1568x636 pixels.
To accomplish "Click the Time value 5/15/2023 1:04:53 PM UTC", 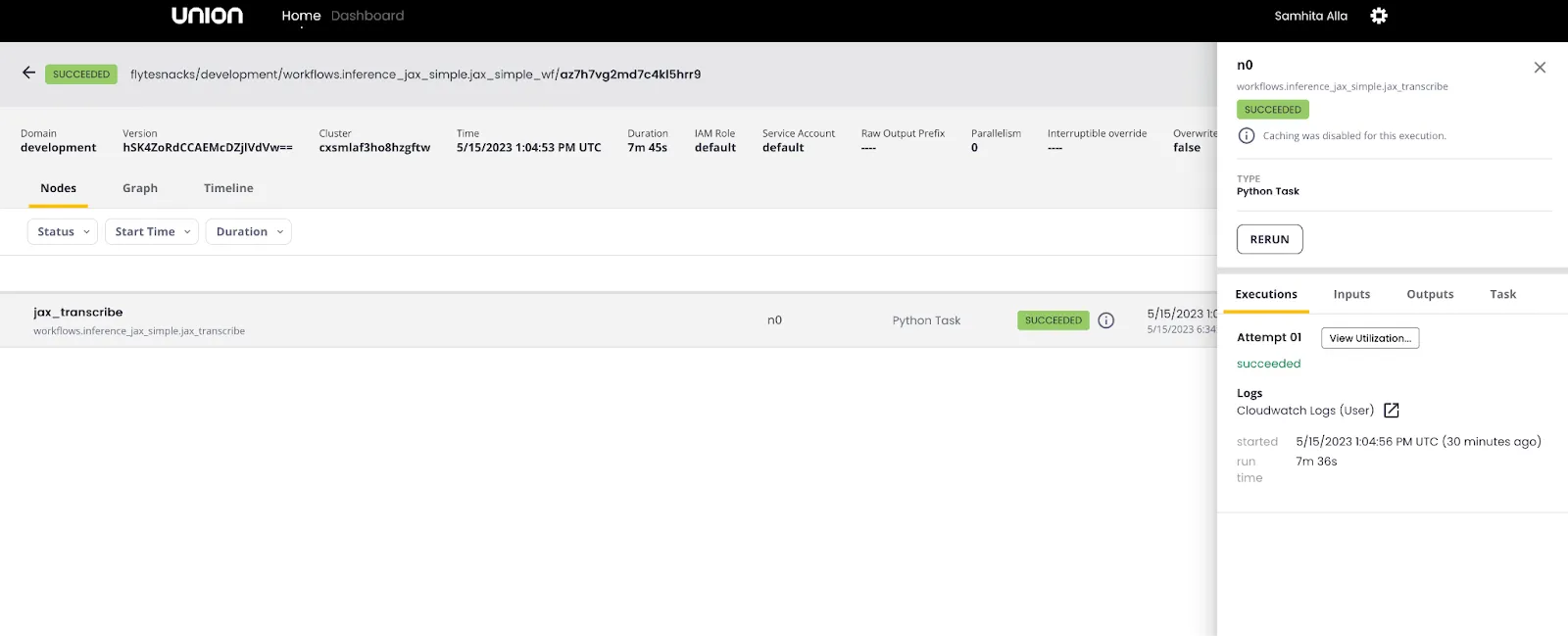I will (529, 148).
